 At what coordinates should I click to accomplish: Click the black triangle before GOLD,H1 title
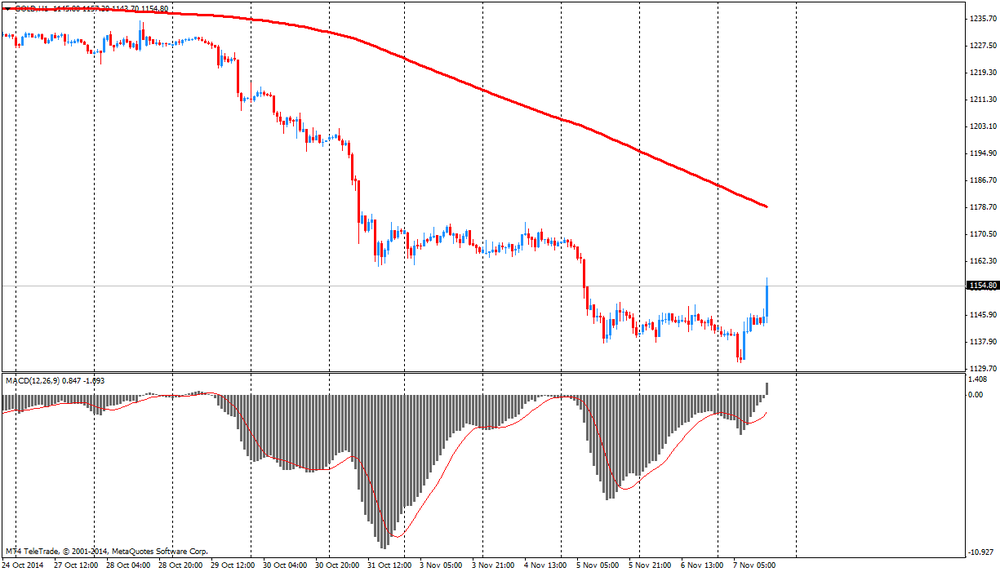(6, 9)
